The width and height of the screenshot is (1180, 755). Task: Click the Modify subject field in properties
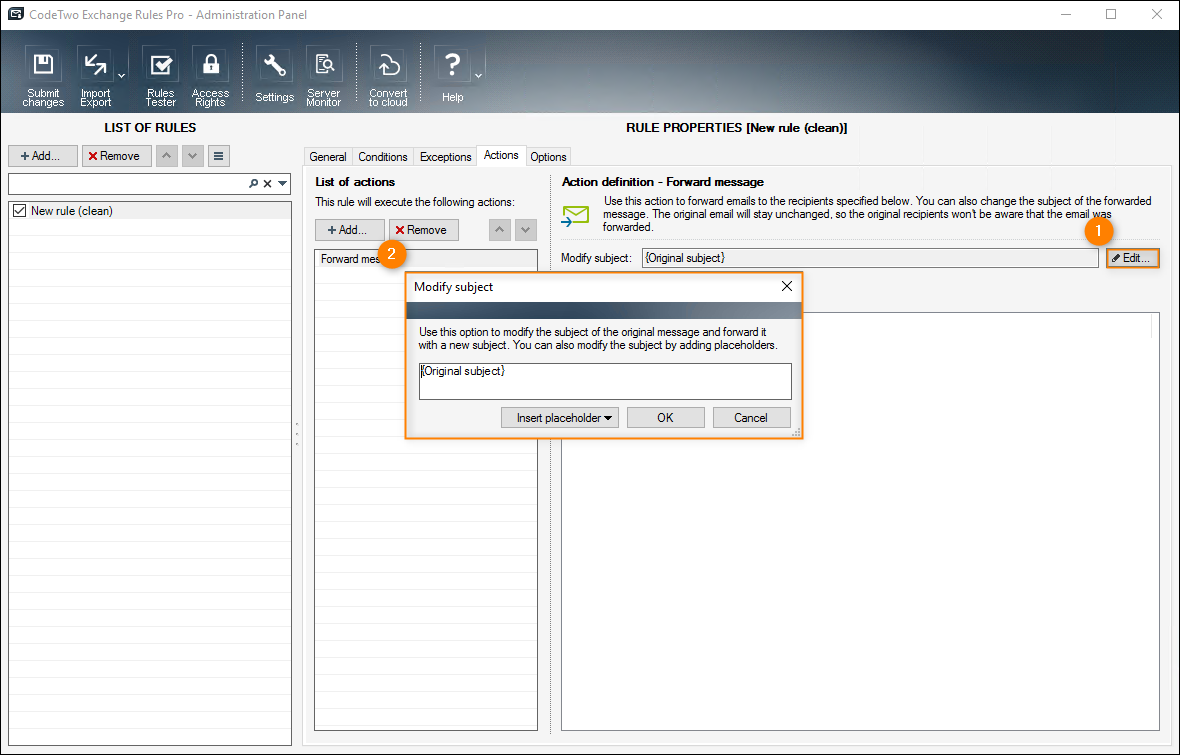[x=870, y=258]
